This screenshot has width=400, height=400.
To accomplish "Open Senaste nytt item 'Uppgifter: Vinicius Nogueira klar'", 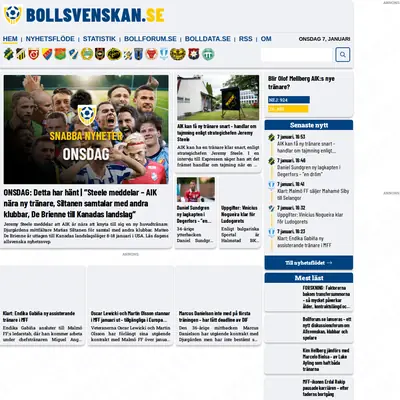I will (310, 218).
